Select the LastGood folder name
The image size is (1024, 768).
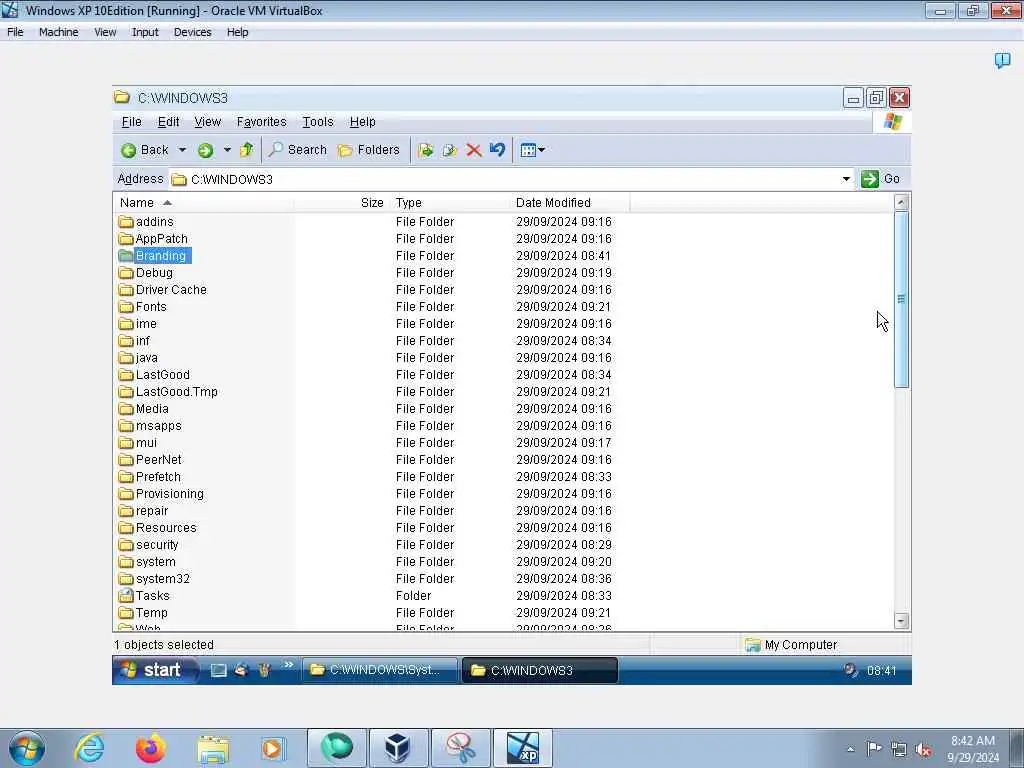pos(163,375)
